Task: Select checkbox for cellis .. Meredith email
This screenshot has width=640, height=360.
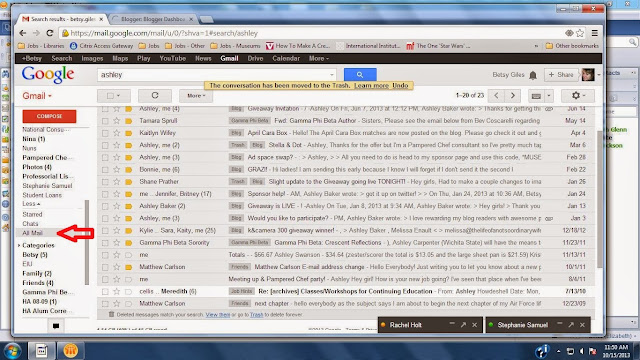Action: click(x=105, y=291)
